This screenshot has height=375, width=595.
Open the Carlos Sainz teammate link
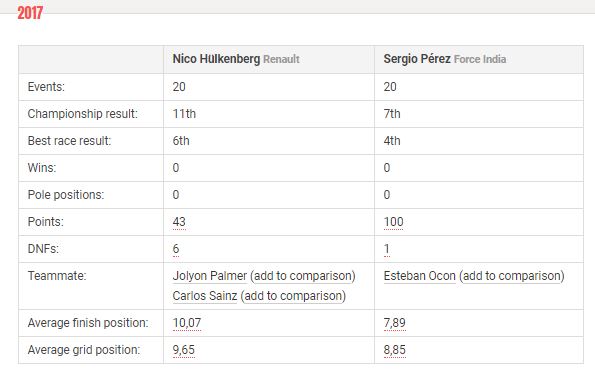(205, 296)
